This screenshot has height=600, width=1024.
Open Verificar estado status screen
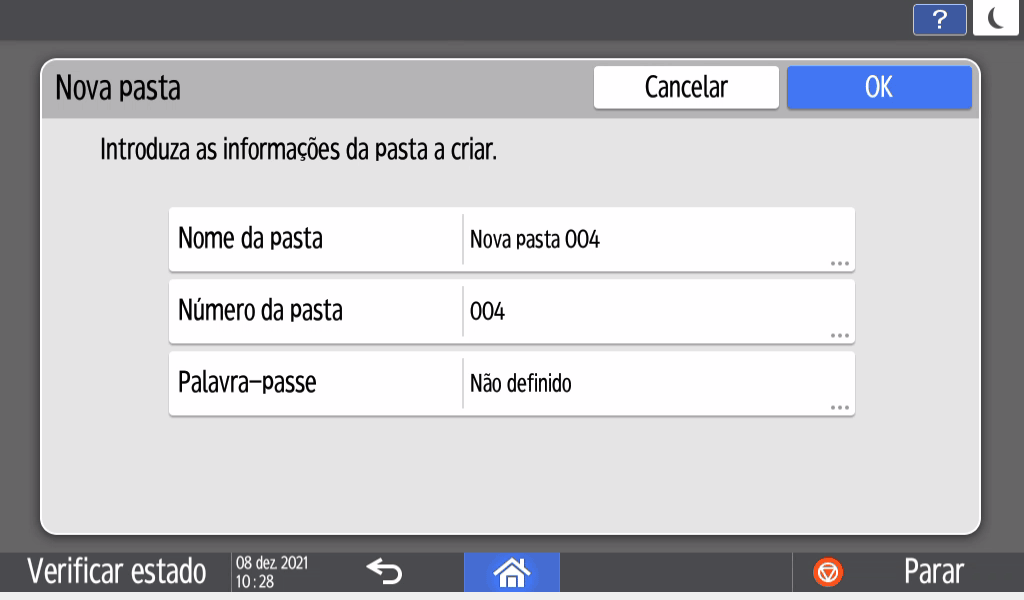tap(116, 572)
